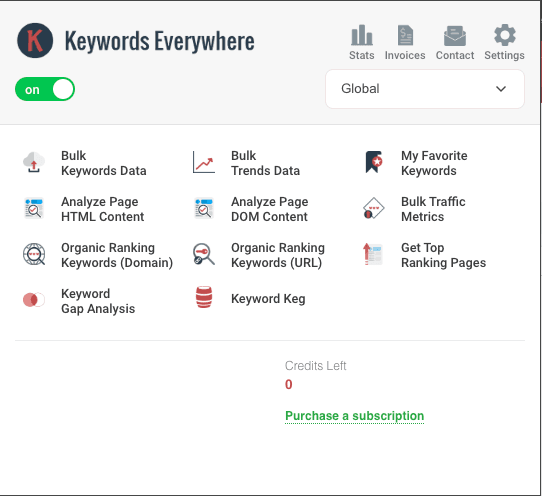Open the Keyword Keg link
The width and height of the screenshot is (542, 496).
[268, 299]
